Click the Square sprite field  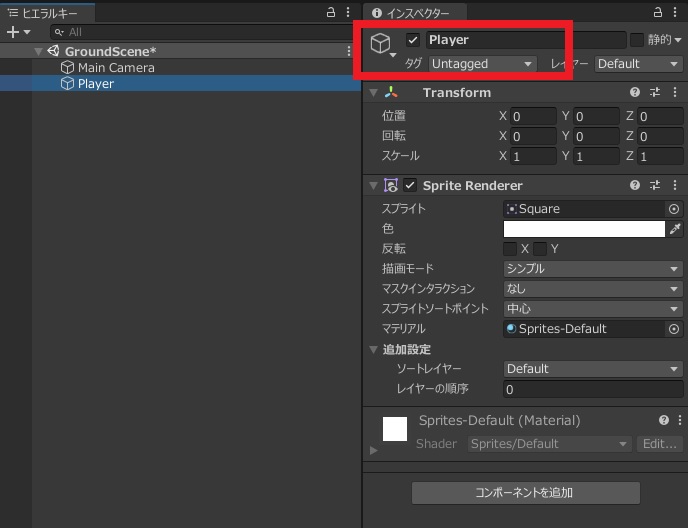pos(584,209)
